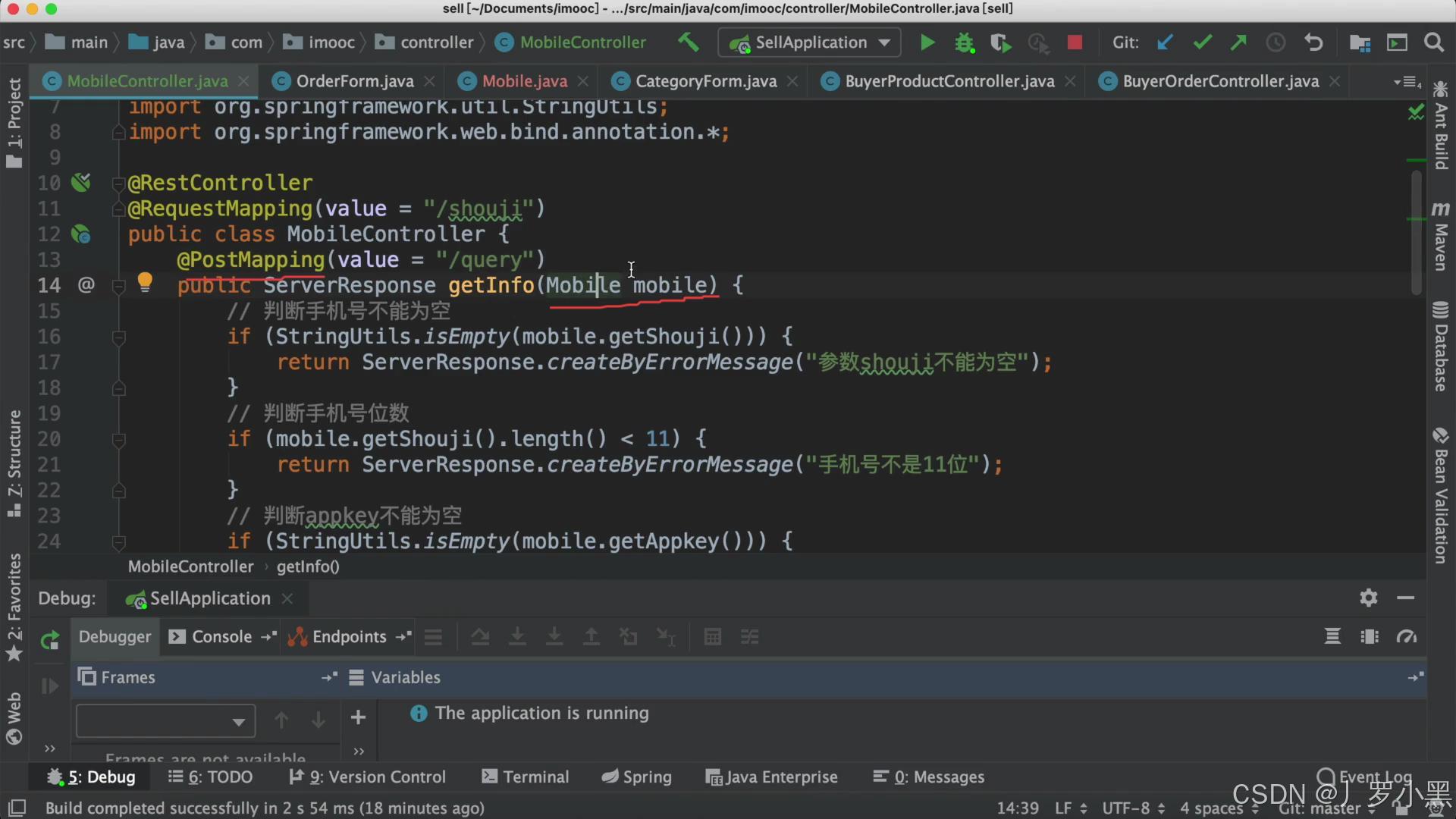Image resolution: width=1456 pixels, height=819 pixels.
Task: Toggle Project side panel
Action: [x=14, y=122]
